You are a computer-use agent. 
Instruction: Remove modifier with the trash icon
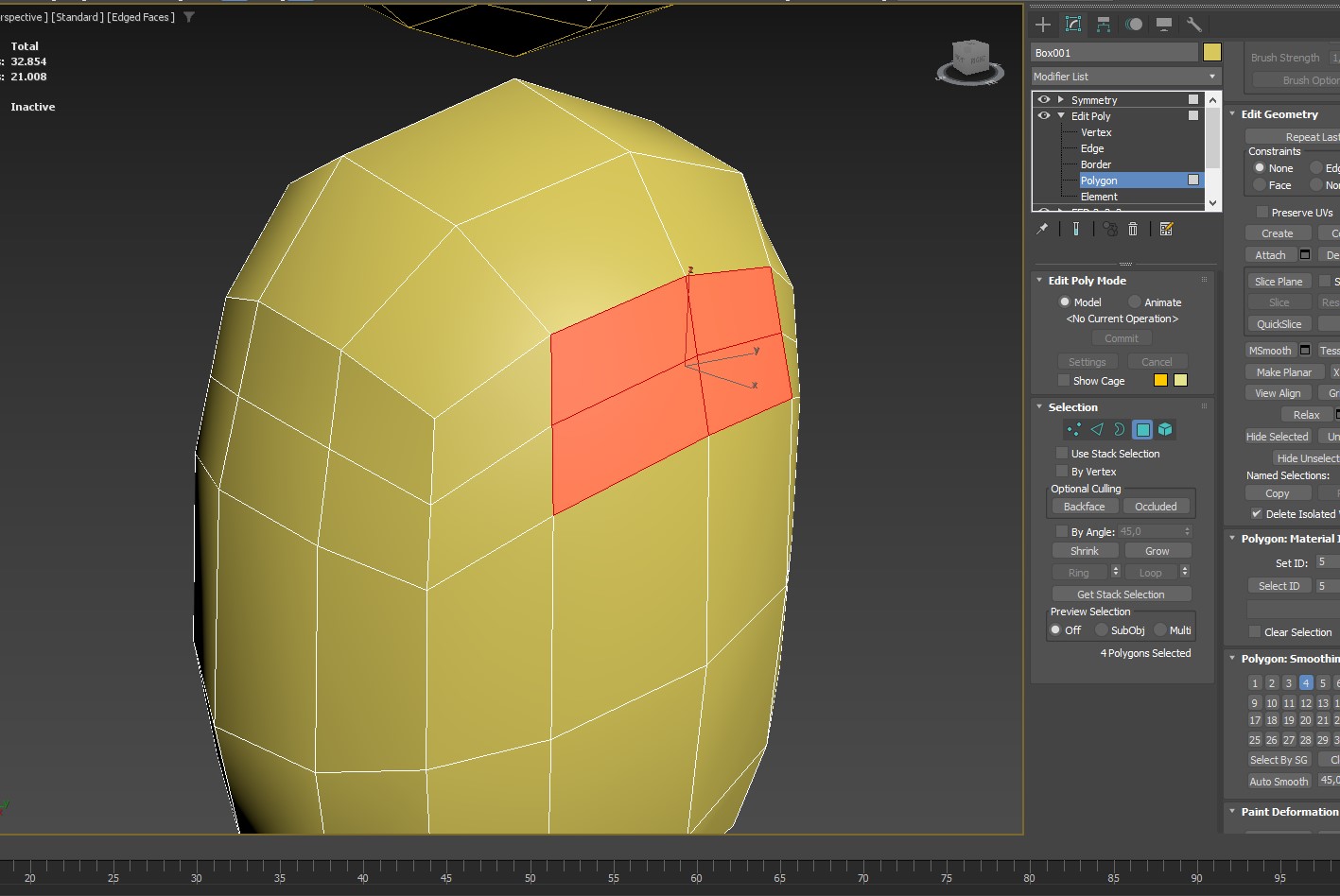1133,229
